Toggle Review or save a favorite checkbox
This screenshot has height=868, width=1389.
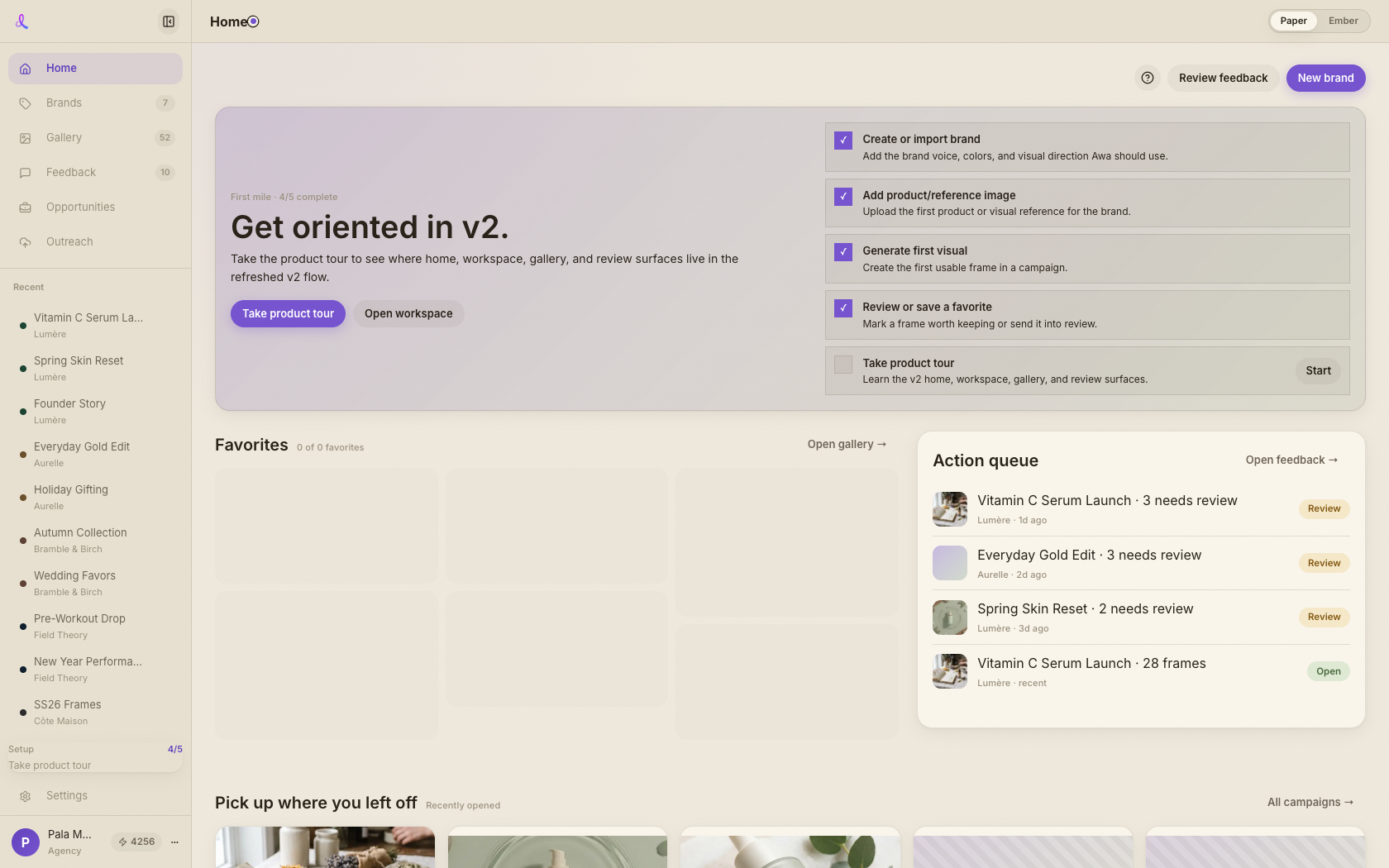[843, 308]
